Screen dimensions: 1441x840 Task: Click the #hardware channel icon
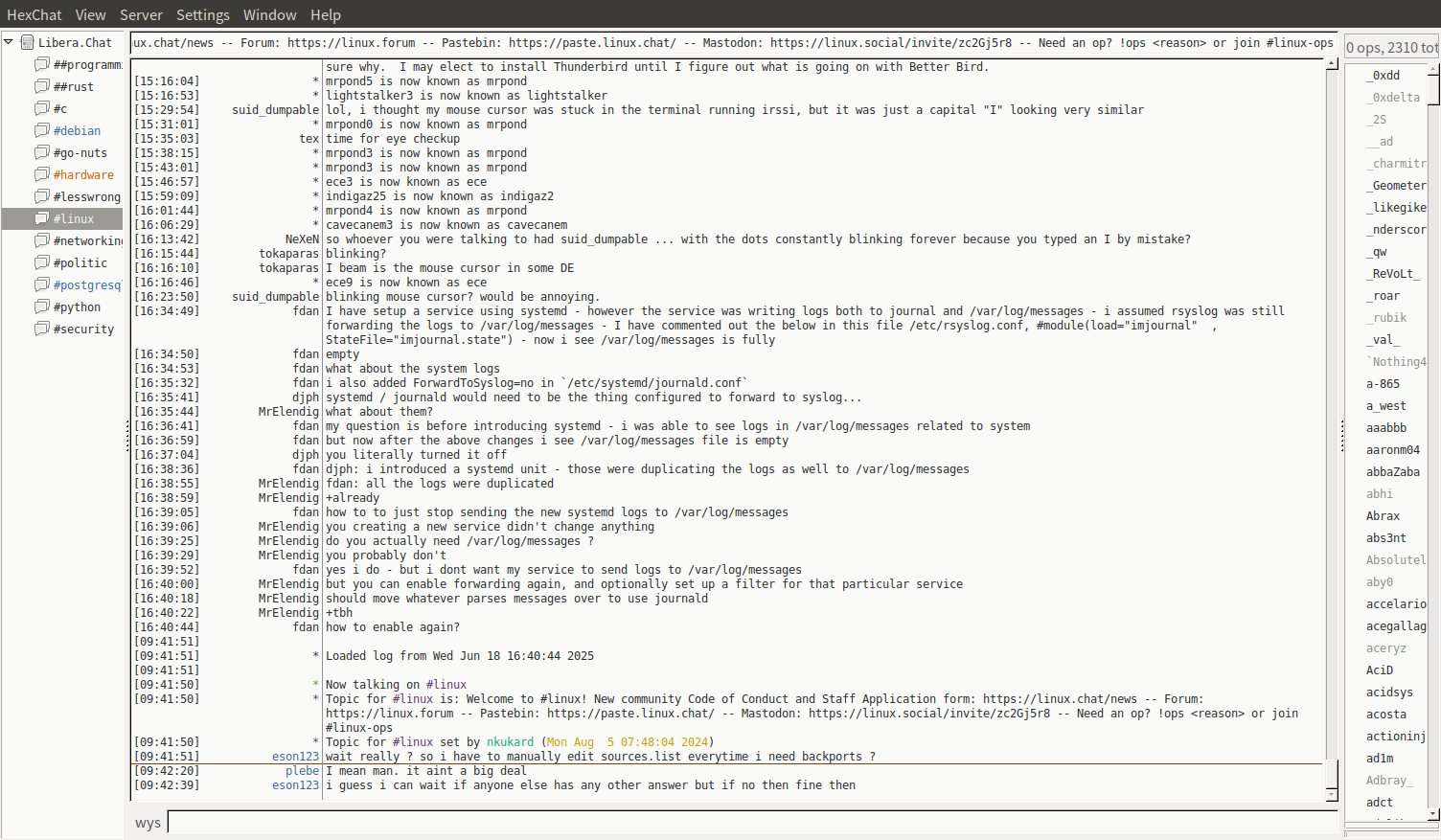(42, 174)
